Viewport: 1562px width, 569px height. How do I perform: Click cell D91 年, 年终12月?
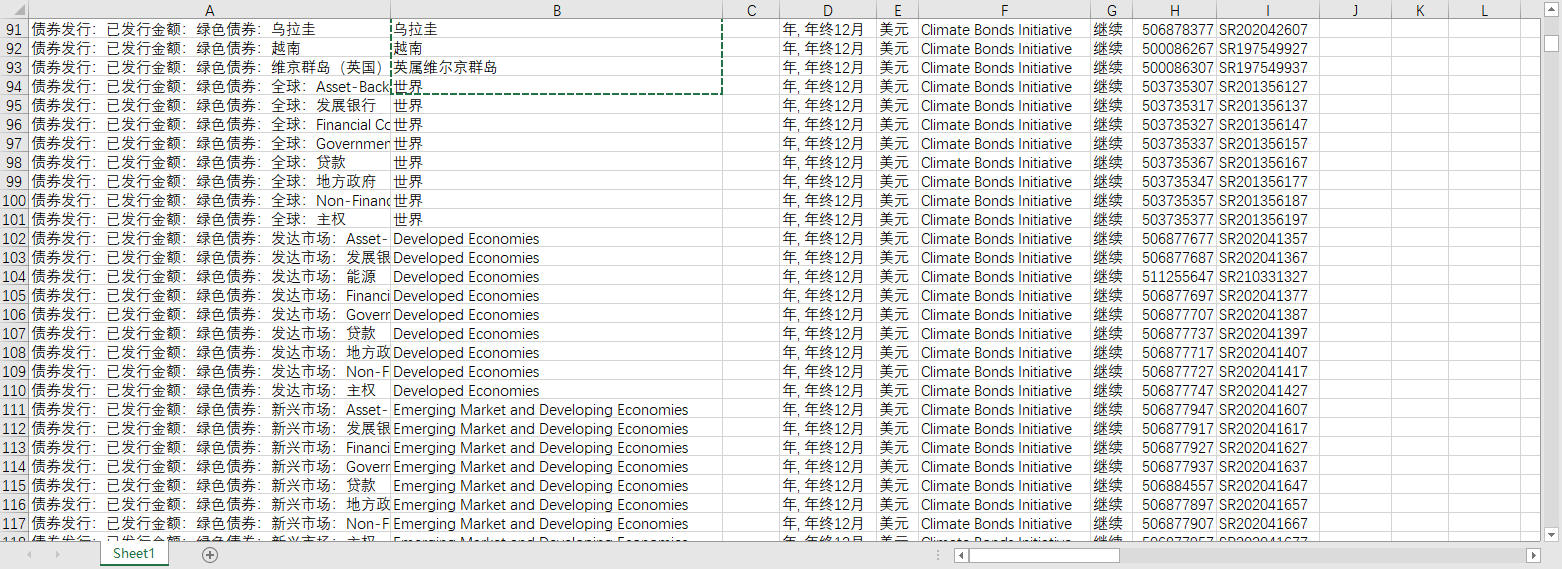[828, 30]
